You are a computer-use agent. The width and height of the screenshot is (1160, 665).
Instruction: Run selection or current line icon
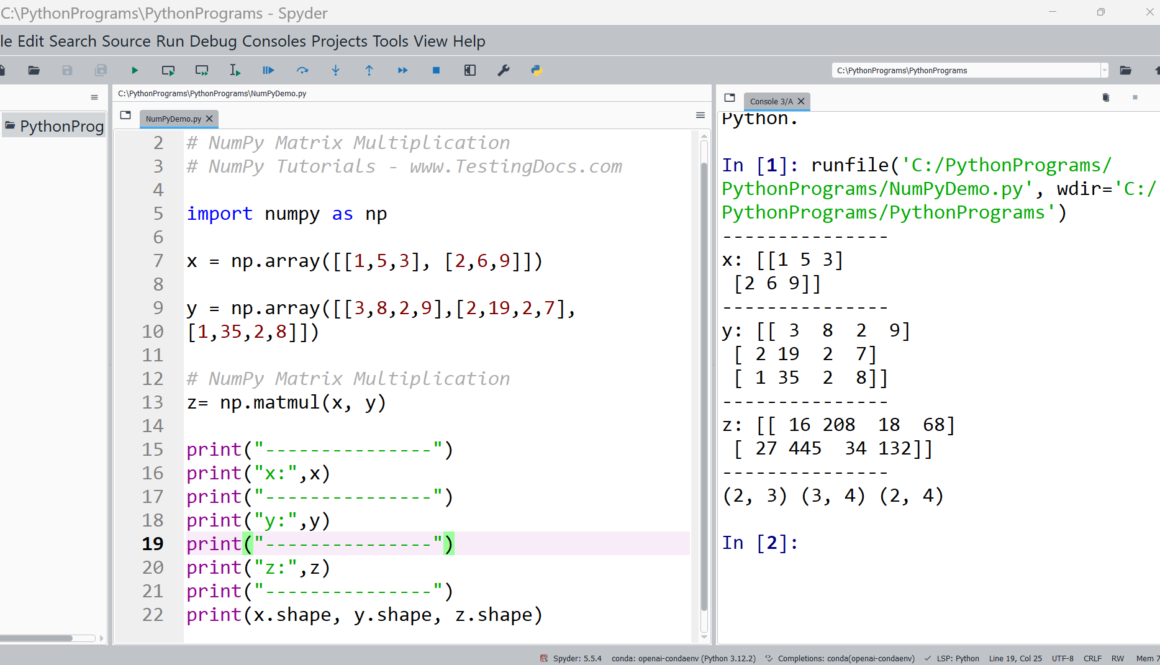(x=235, y=71)
